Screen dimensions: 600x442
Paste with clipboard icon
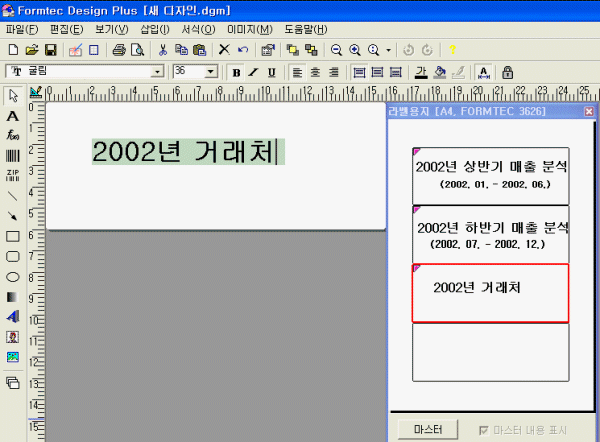pyautogui.click(x=199, y=50)
